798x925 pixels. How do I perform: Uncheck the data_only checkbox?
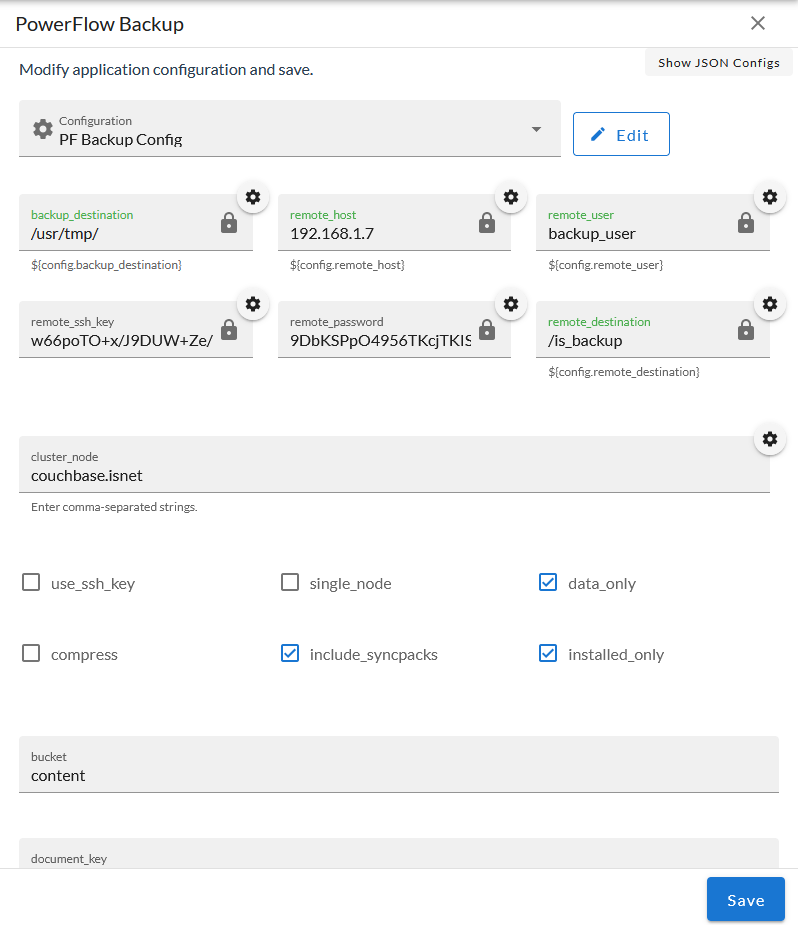548,583
